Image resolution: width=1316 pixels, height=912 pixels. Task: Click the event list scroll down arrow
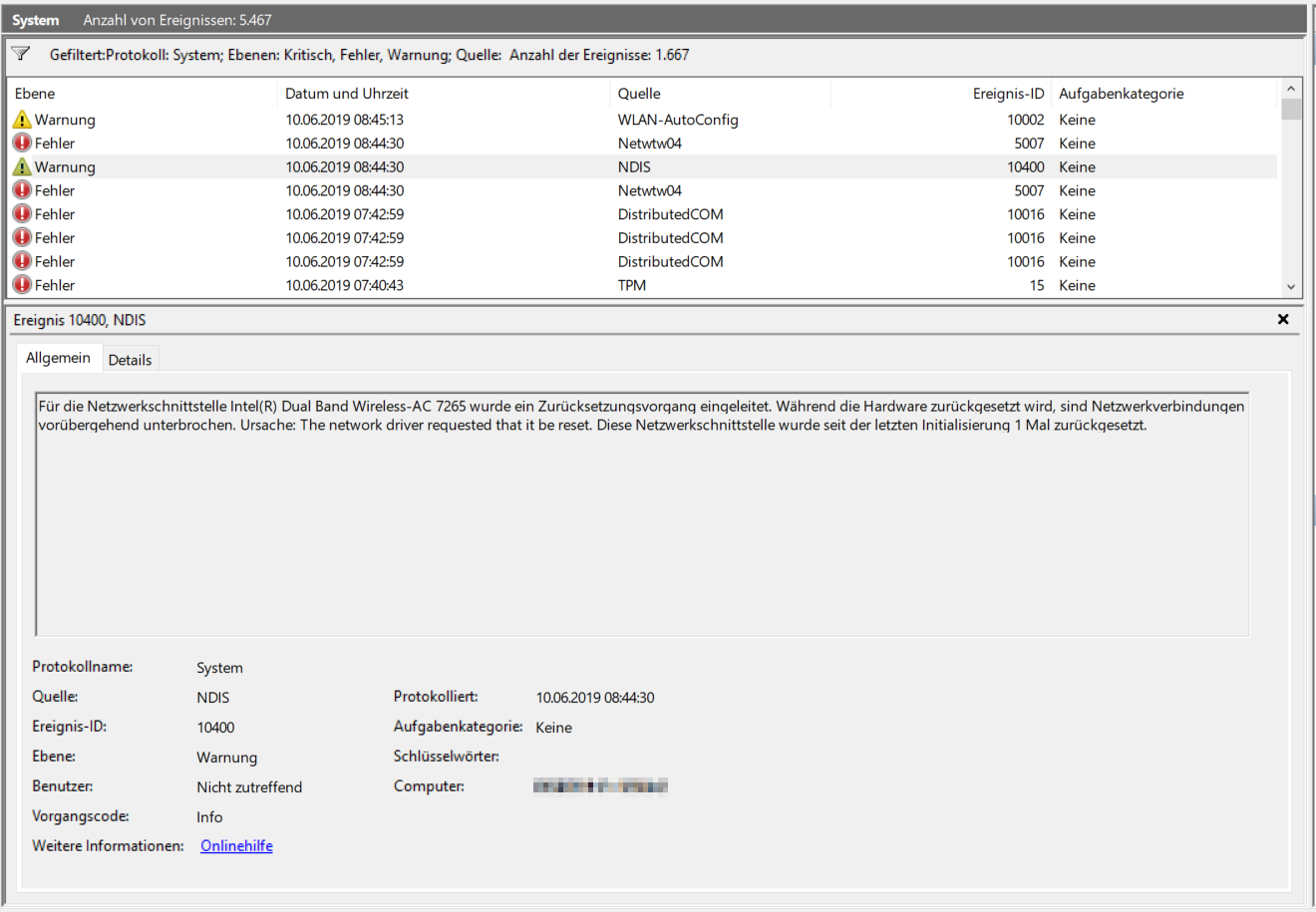tap(1291, 287)
